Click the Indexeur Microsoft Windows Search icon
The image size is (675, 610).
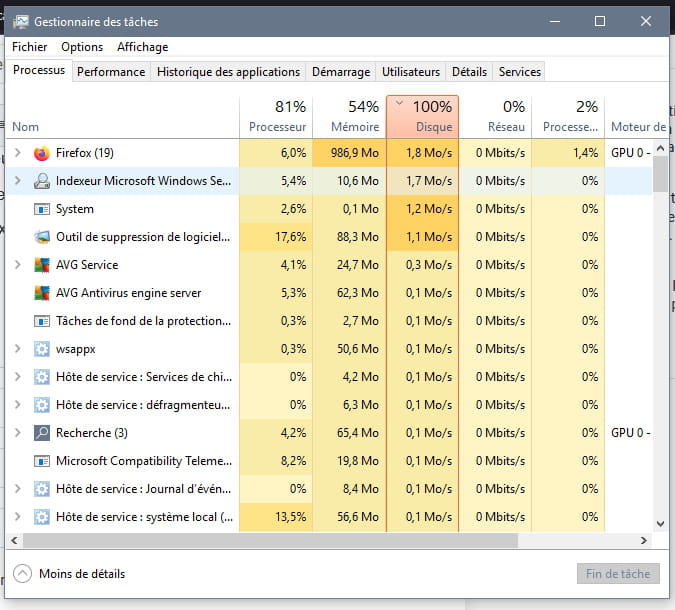pos(42,181)
